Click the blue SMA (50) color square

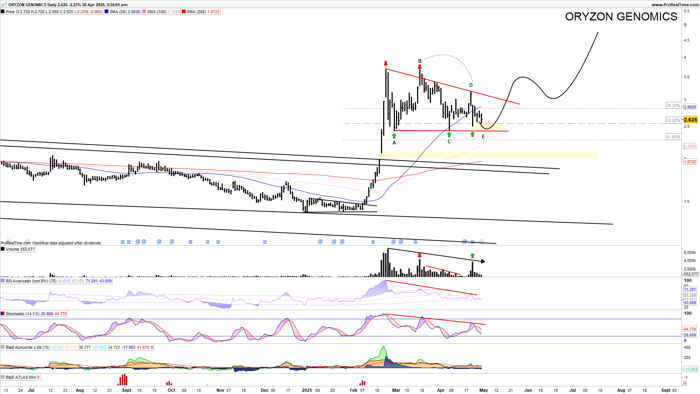point(107,12)
